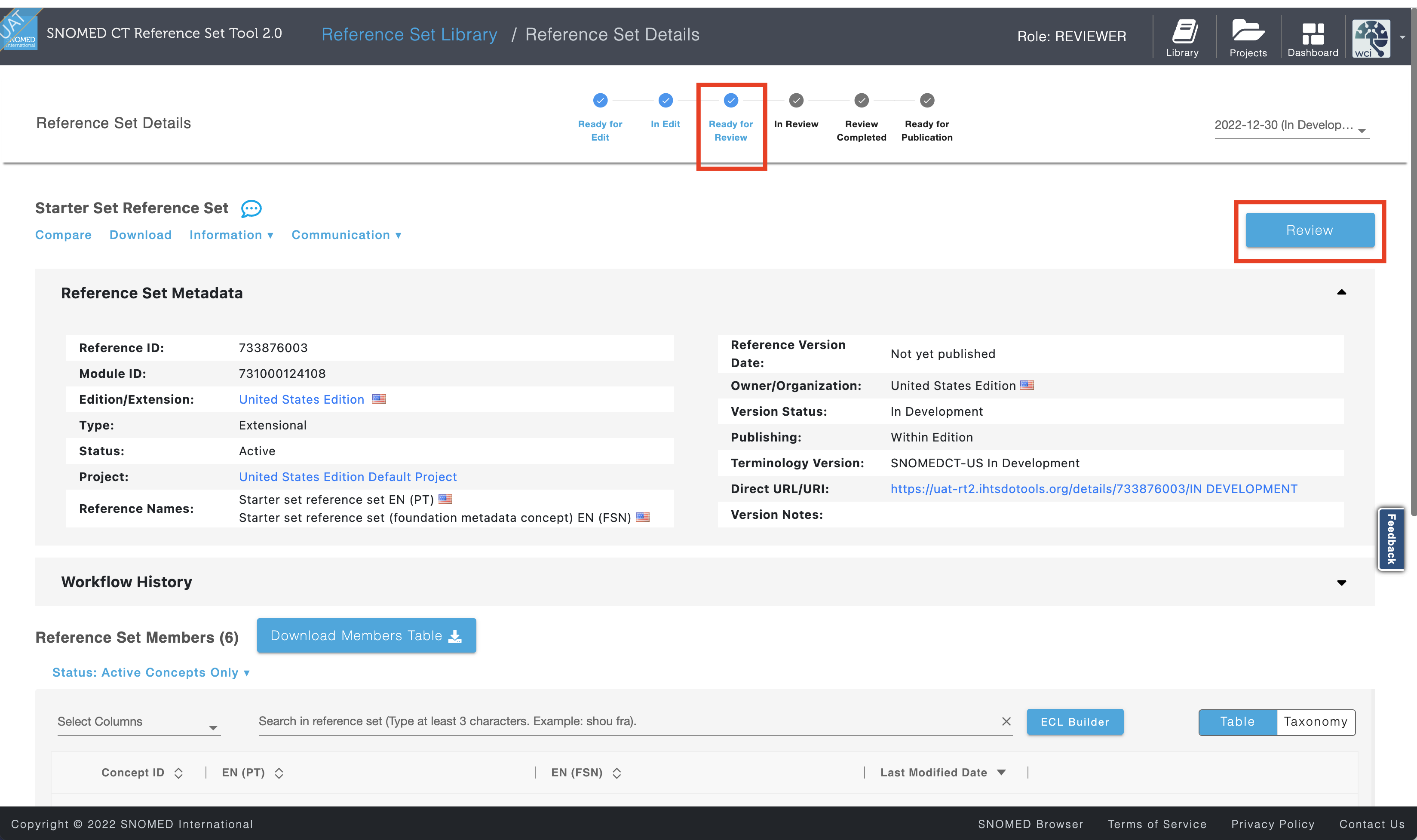Open Contact Us footer link
Screen dimensions: 1417x840
point(1372,824)
